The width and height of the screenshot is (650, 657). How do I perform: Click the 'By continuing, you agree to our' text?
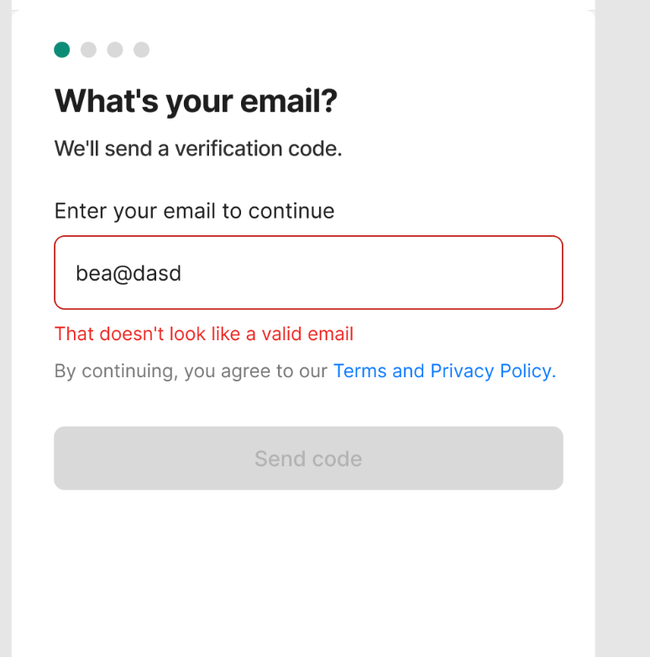pos(191,371)
